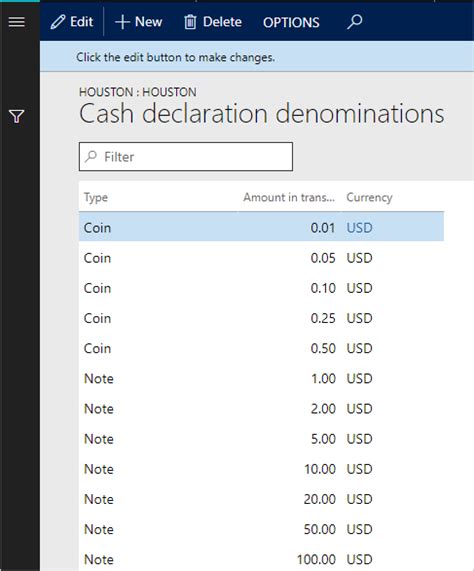
Task: Click the USD currency in Note 50.00 row
Action: pyautogui.click(x=359, y=529)
